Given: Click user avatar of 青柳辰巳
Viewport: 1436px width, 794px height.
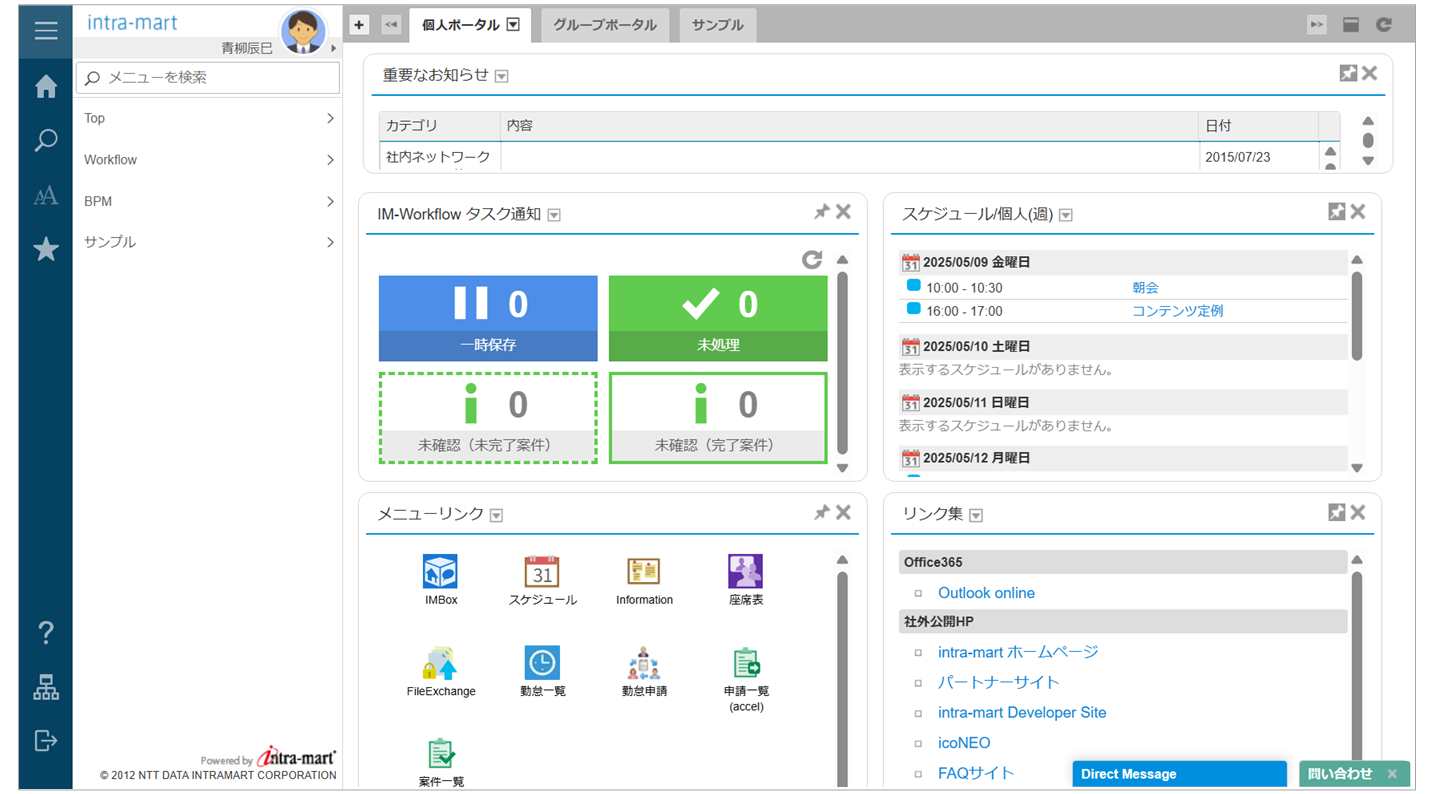Looking at the screenshot, I should 303,32.
